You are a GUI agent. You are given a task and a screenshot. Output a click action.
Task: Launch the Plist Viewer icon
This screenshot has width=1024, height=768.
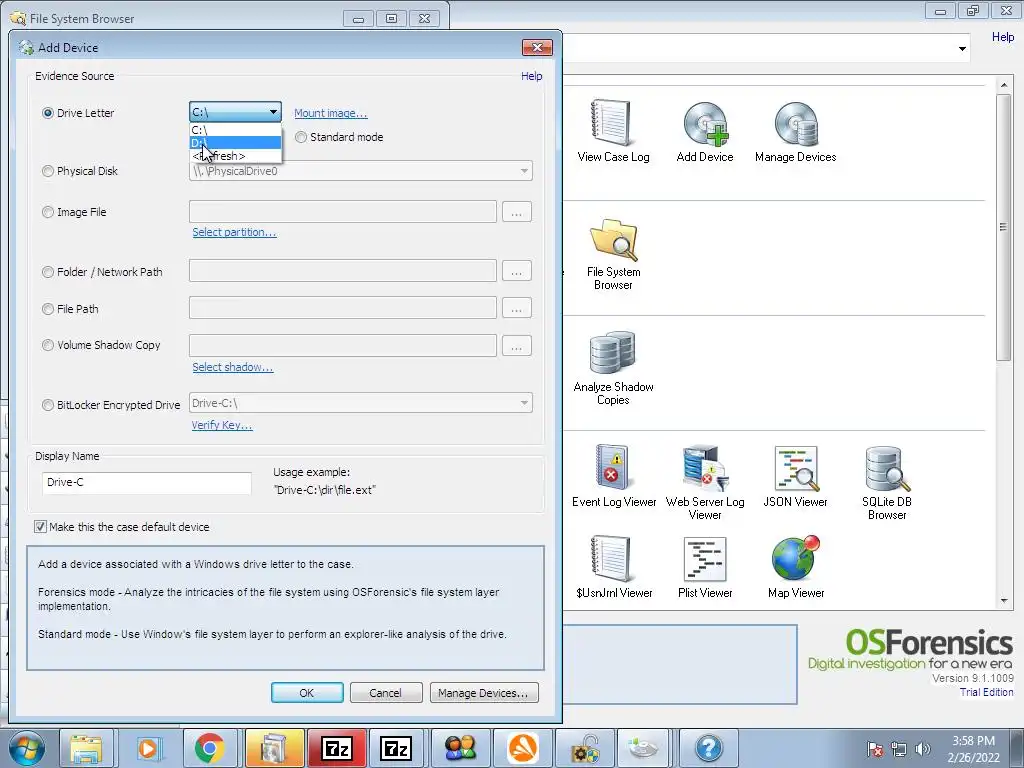705,567
